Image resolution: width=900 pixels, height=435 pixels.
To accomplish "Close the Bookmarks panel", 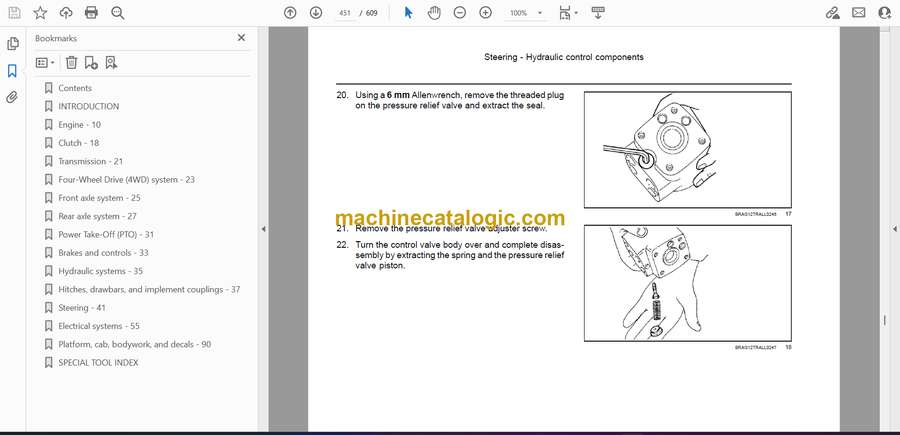I will tap(241, 38).
